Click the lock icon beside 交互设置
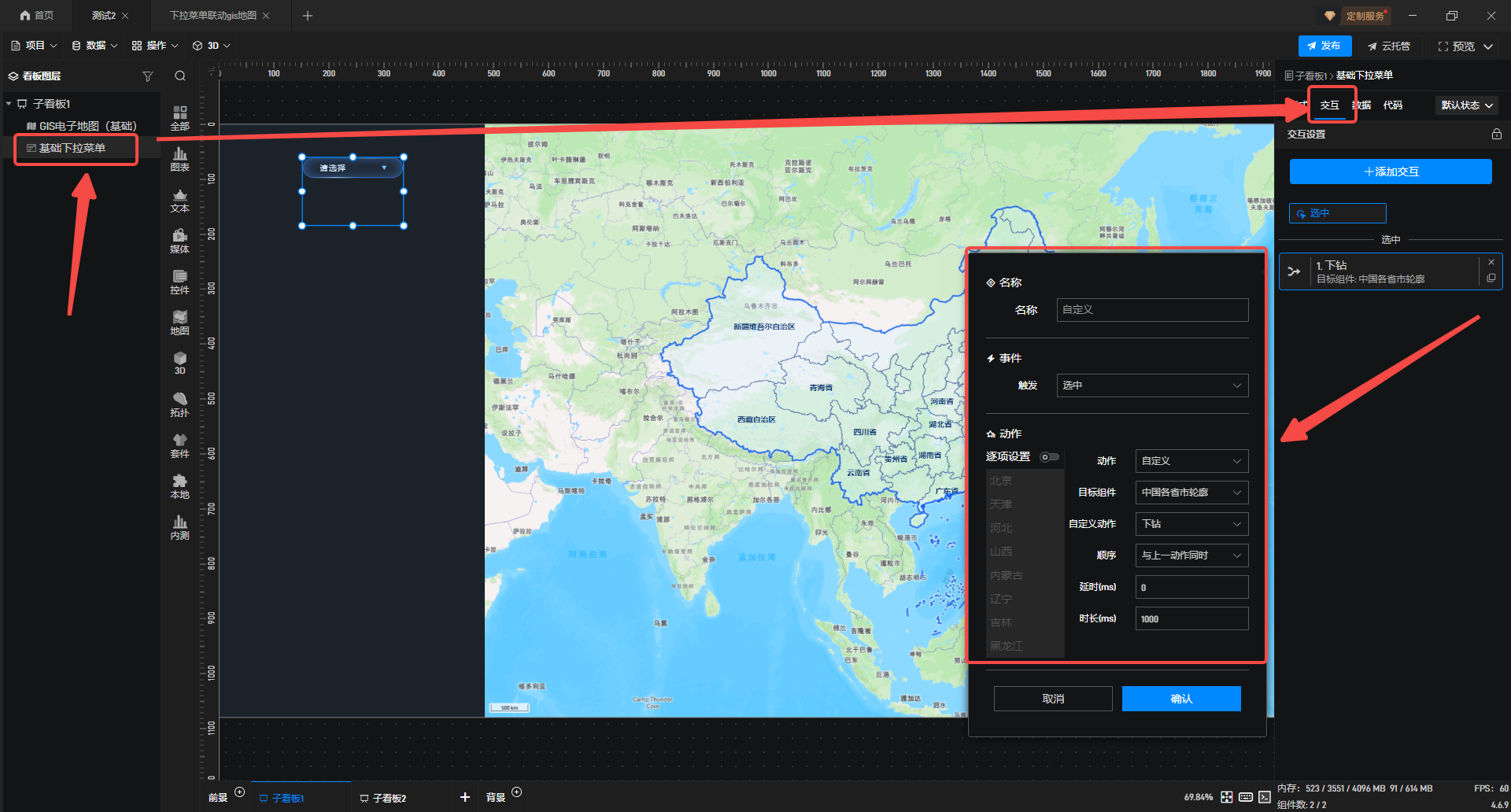 [1496, 135]
